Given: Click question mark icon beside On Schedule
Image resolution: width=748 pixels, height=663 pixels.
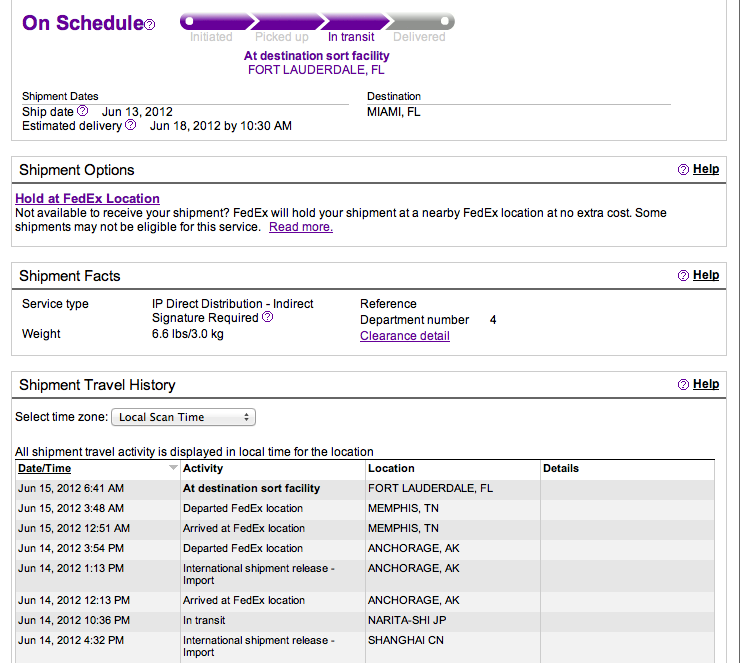Looking at the screenshot, I should tap(149, 25).
